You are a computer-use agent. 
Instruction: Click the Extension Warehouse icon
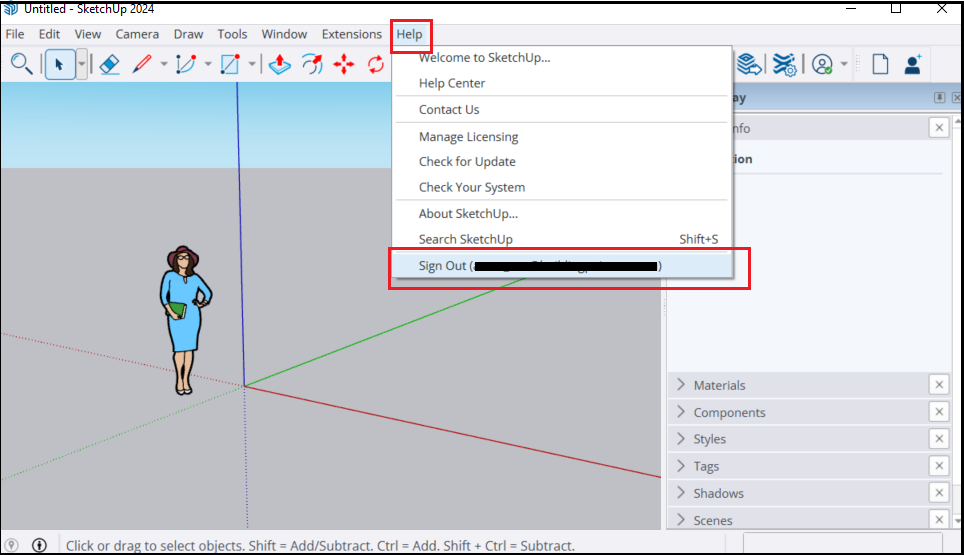point(749,64)
